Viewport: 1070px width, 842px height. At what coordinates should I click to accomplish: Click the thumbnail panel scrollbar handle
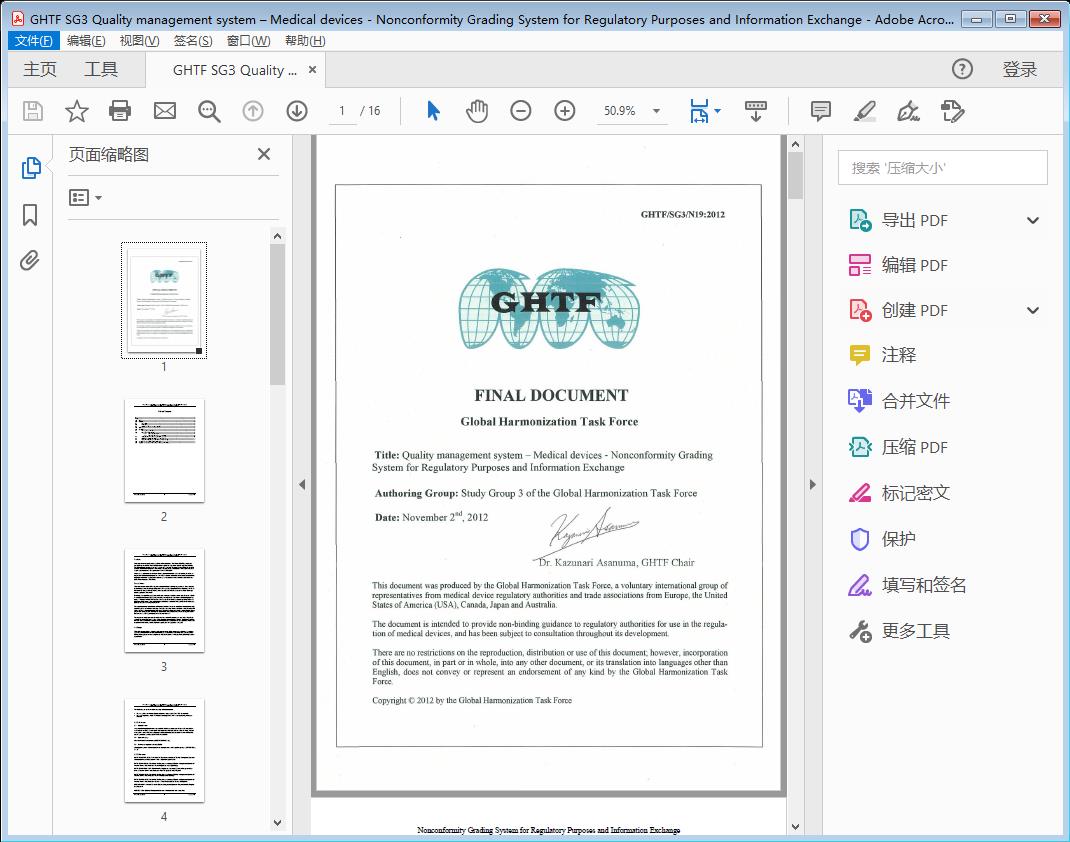(x=277, y=315)
